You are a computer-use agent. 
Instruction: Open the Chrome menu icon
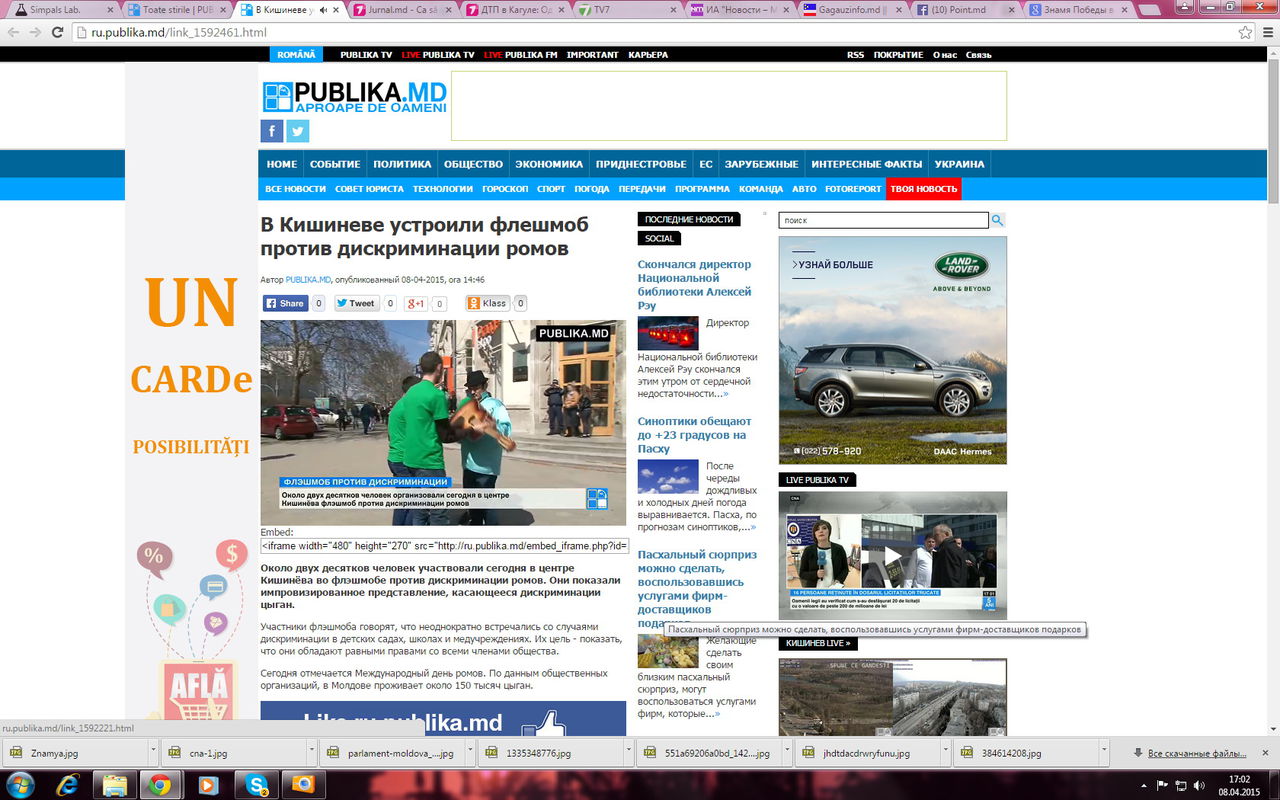(1266, 32)
